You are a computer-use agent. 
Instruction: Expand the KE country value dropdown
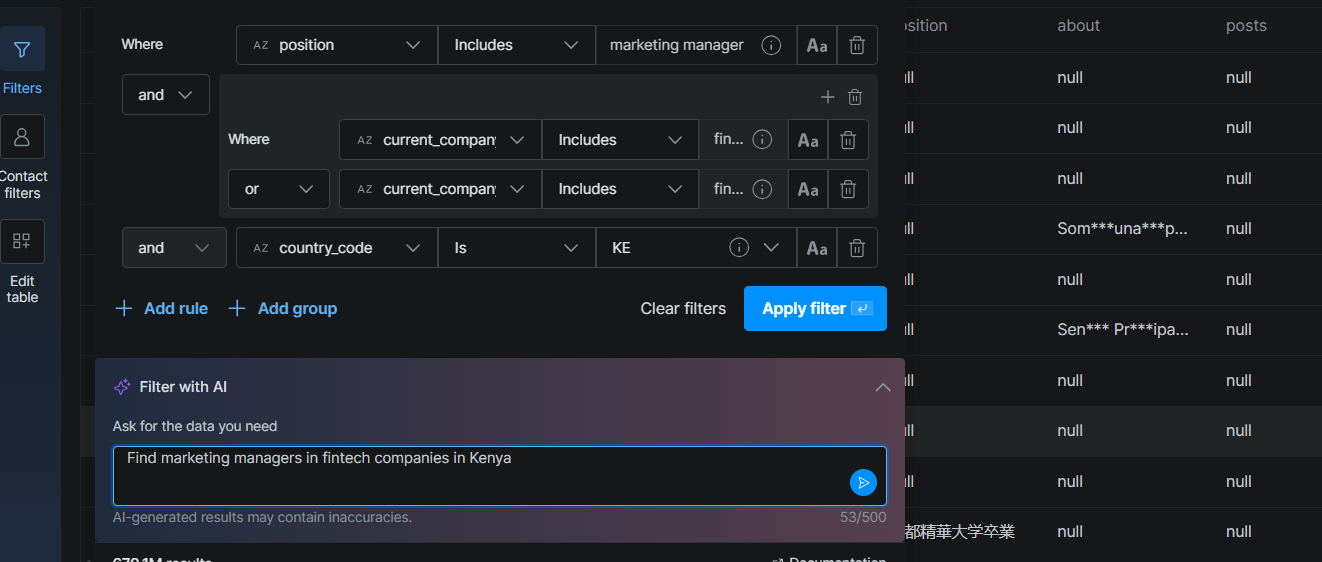tap(771, 248)
